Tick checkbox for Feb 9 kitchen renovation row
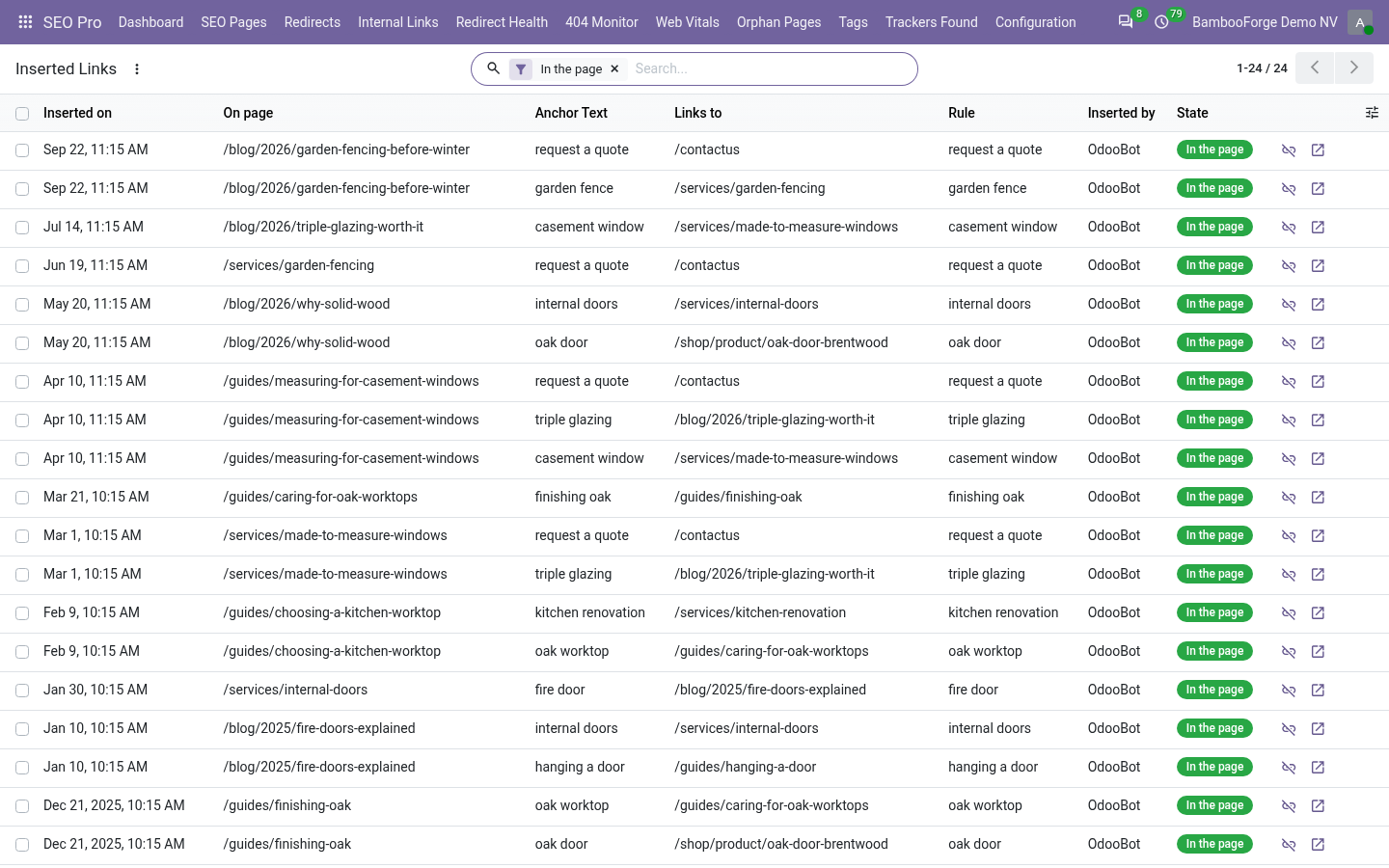1389x868 pixels. tap(22, 613)
